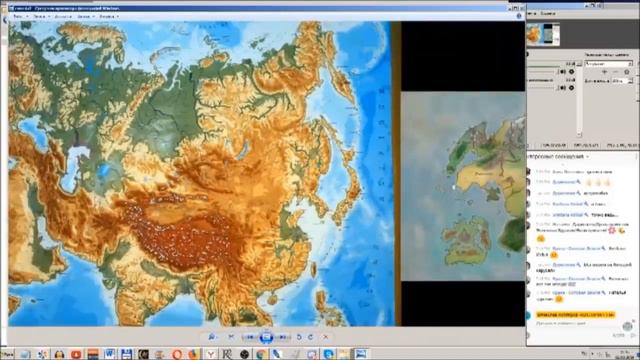Screen dimensions: 640x360
Task: Launch Opera browser from the taskbar
Action: (177, 354)
